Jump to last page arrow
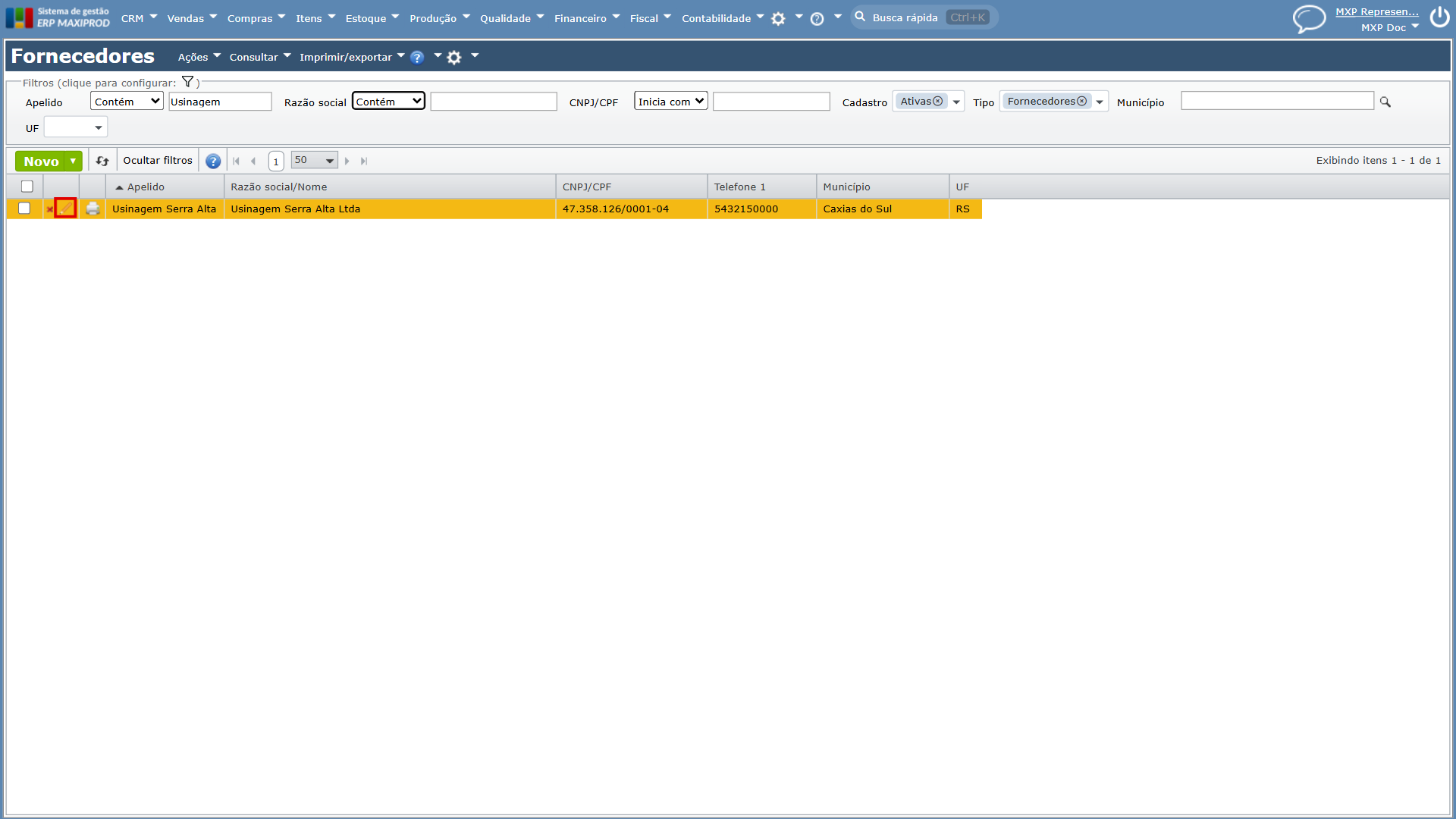Screen dimensions: 1456x819 click(x=364, y=161)
